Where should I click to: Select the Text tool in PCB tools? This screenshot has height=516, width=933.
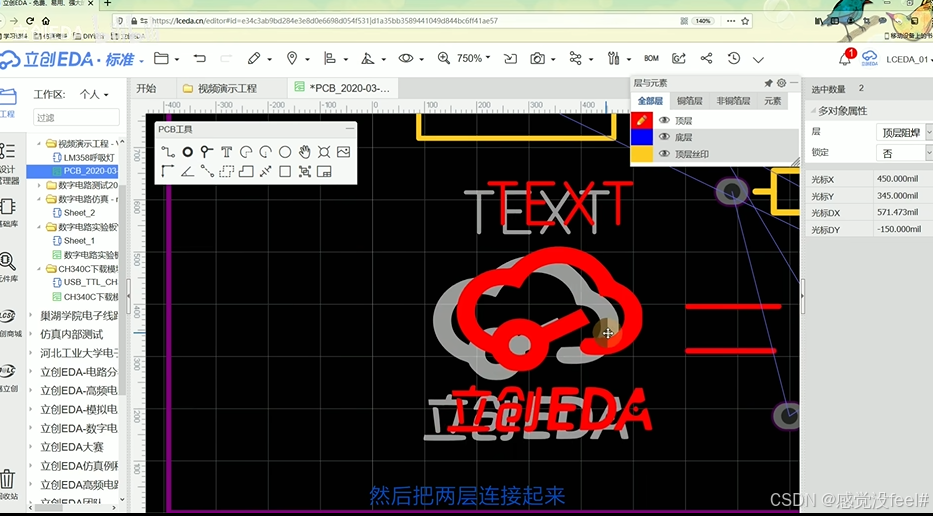[226, 152]
